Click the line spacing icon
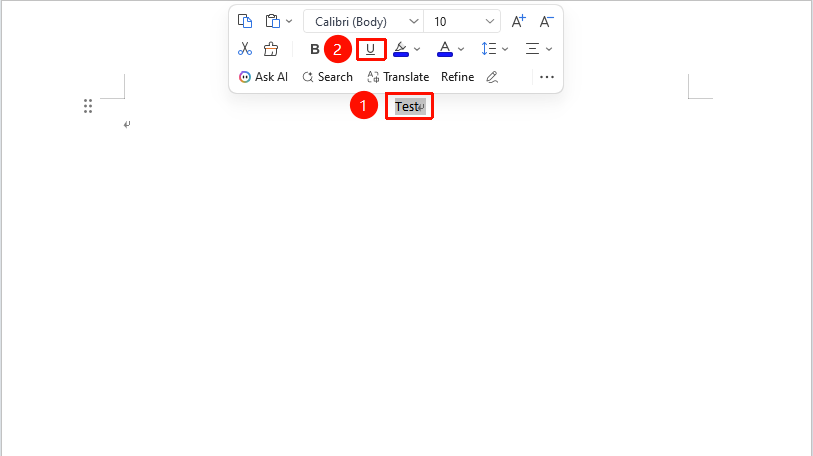Screen dimensions: 813x456 [488, 49]
